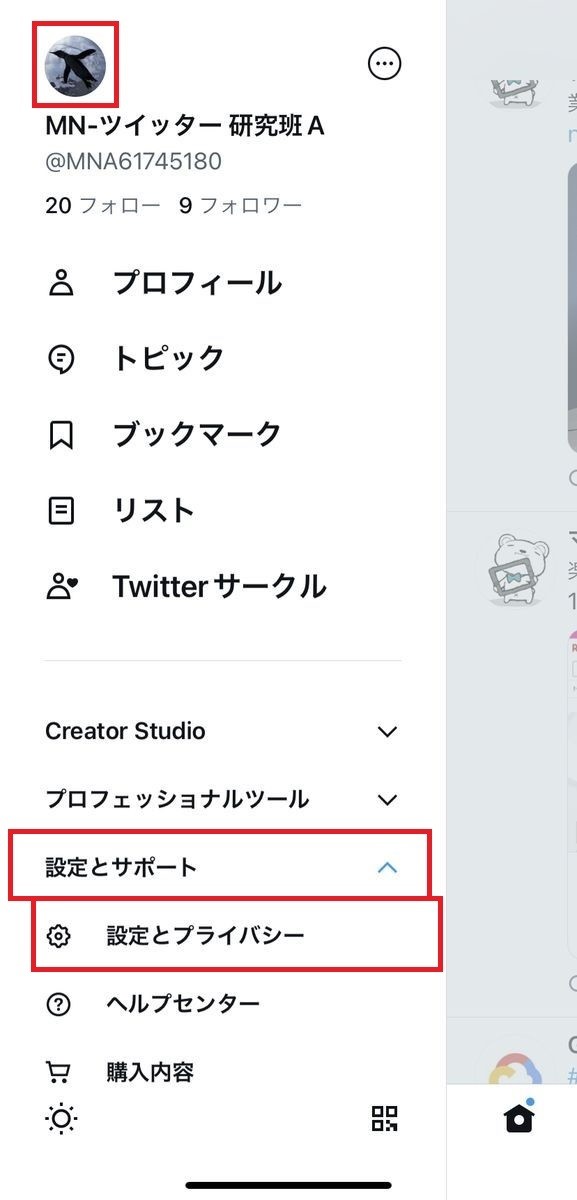
Task: Open the three-dot more options menu
Action: [x=384, y=63]
